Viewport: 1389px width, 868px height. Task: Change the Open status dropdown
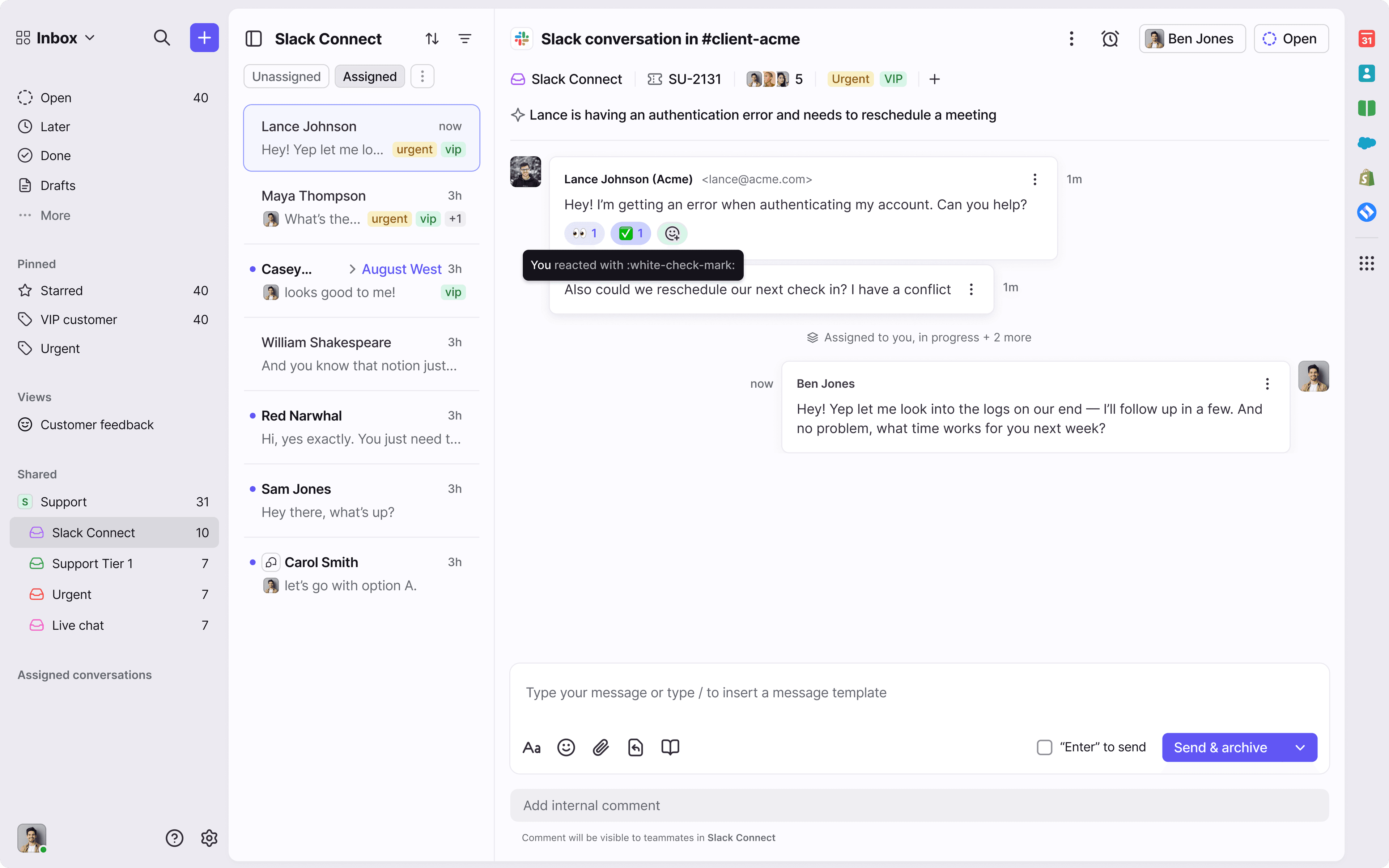pos(1291,38)
